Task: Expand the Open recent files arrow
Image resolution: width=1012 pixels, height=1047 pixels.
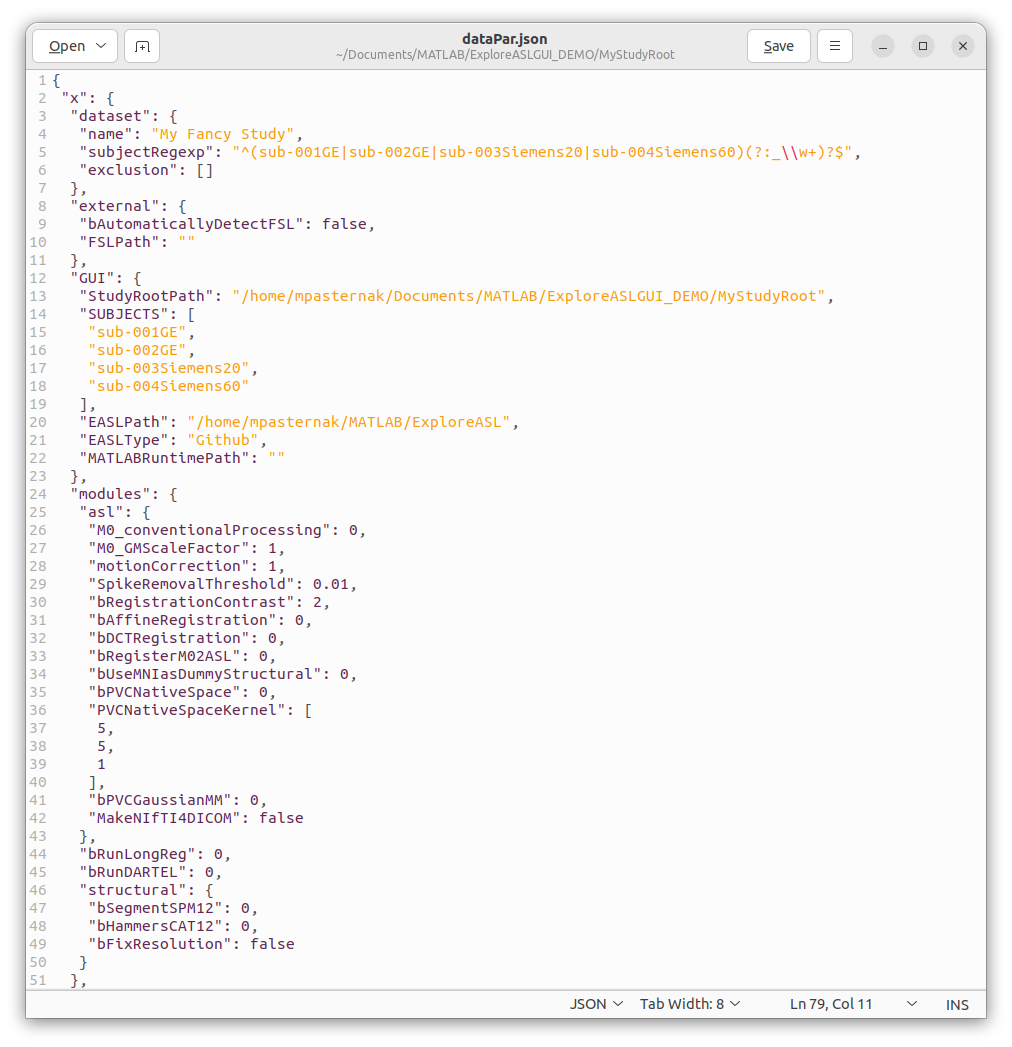Action: coord(101,46)
